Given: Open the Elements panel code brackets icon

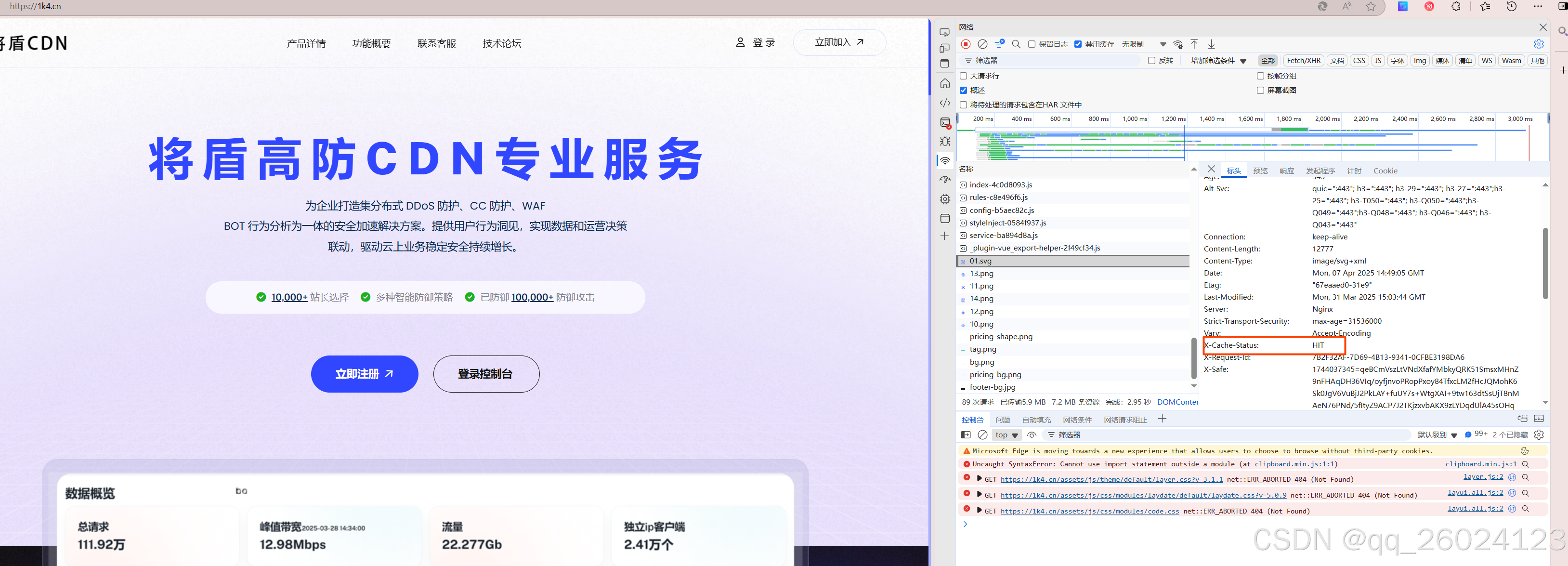Looking at the screenshot, I should click(x=945, y=103).
